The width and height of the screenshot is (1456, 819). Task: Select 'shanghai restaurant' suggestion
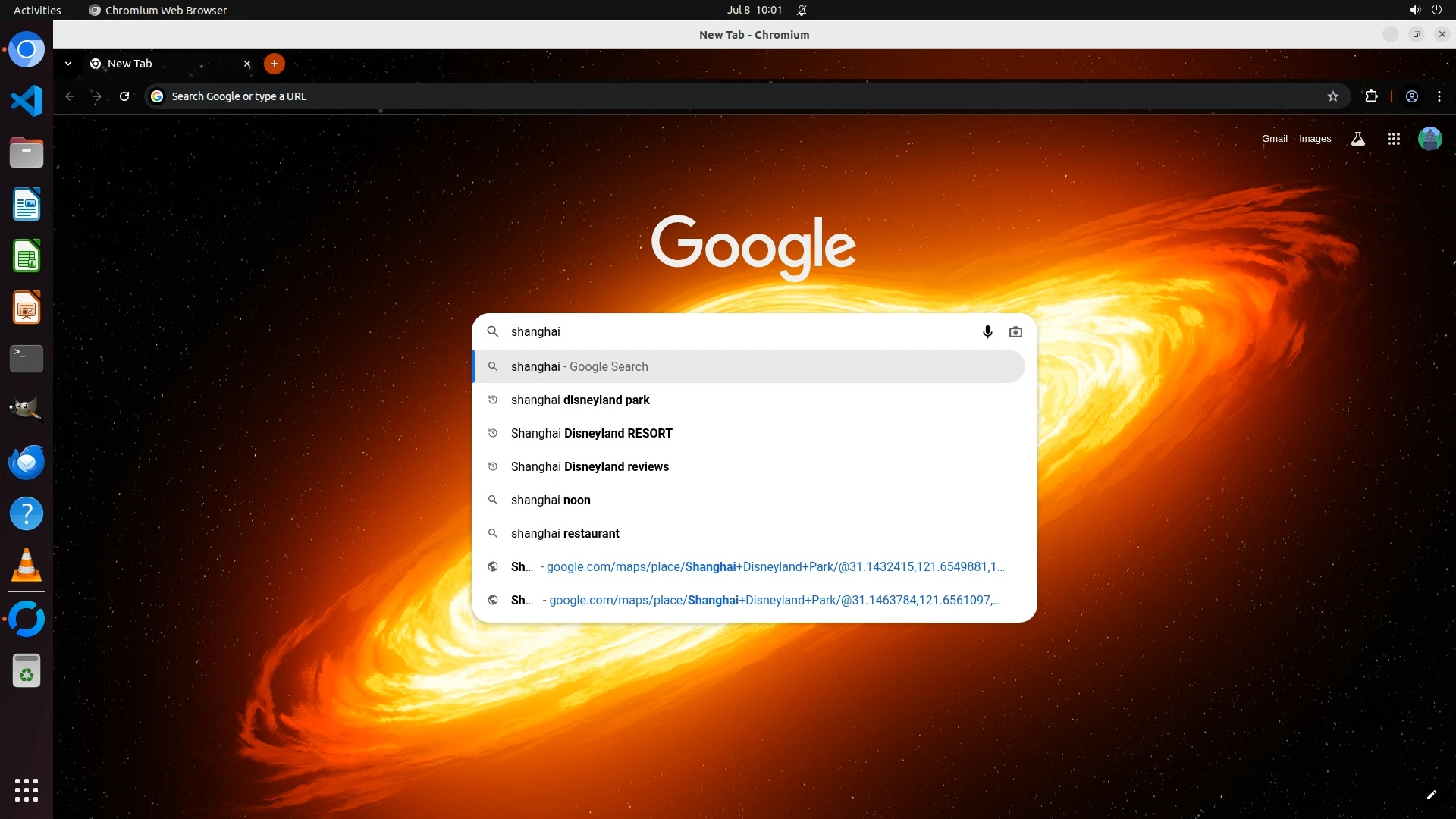565,533
